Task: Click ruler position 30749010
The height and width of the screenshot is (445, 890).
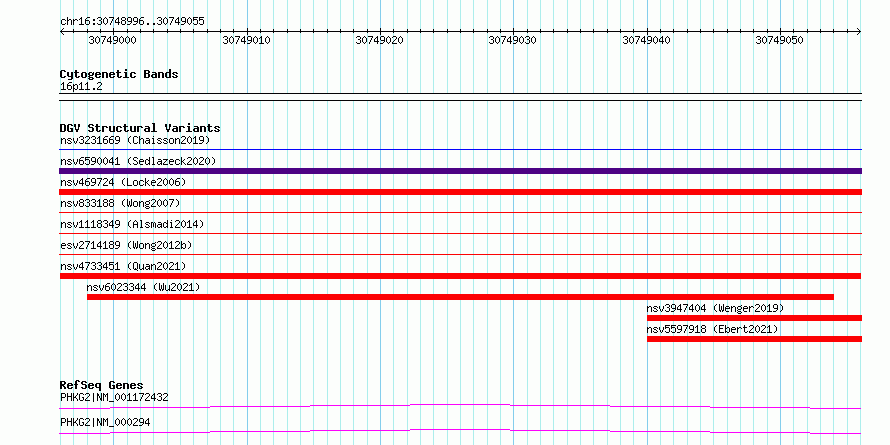Action: point(246,40)
